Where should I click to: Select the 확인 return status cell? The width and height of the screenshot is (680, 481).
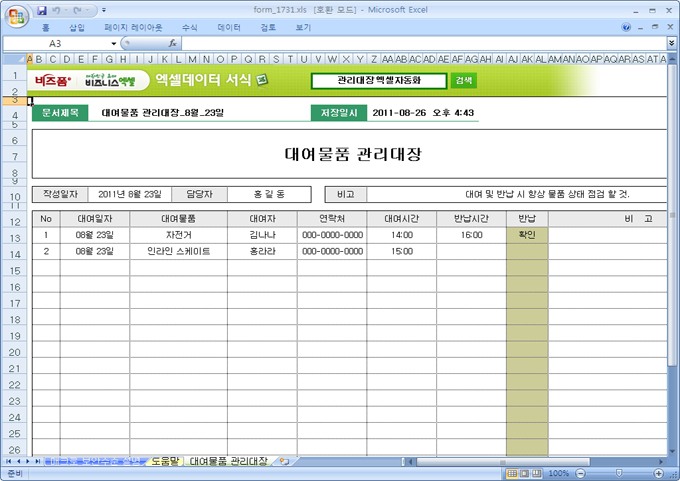click(527, 235)
